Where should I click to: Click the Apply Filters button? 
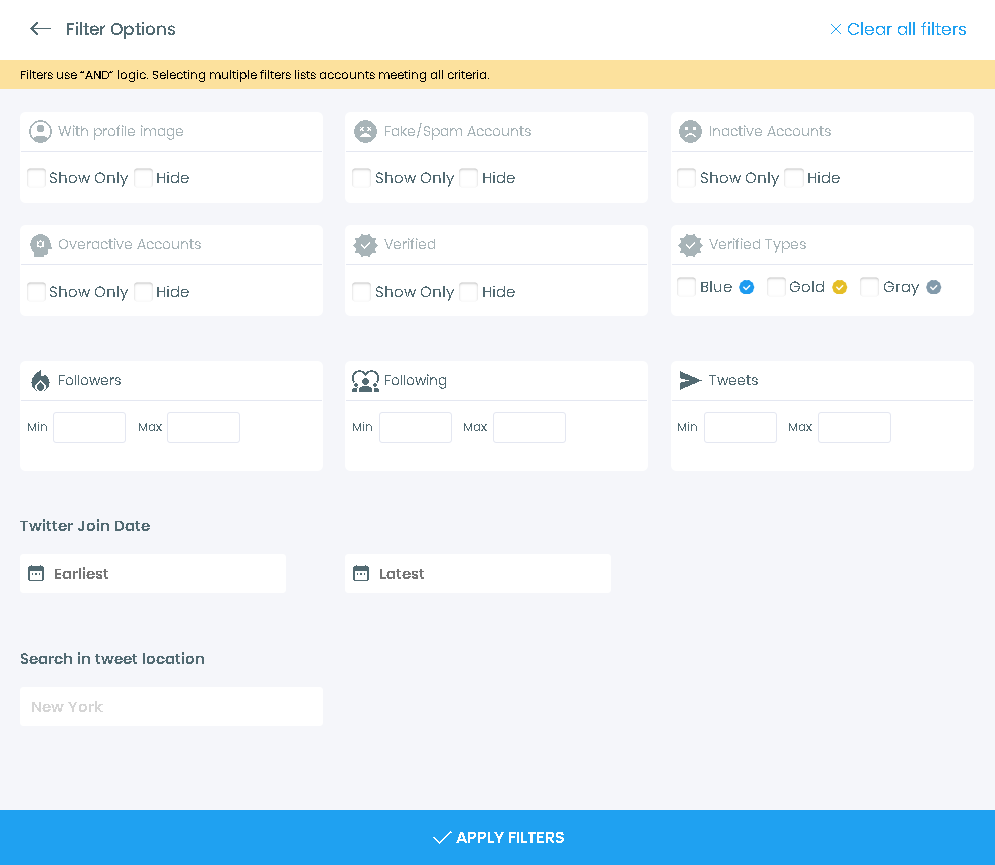tap(497, 837)
